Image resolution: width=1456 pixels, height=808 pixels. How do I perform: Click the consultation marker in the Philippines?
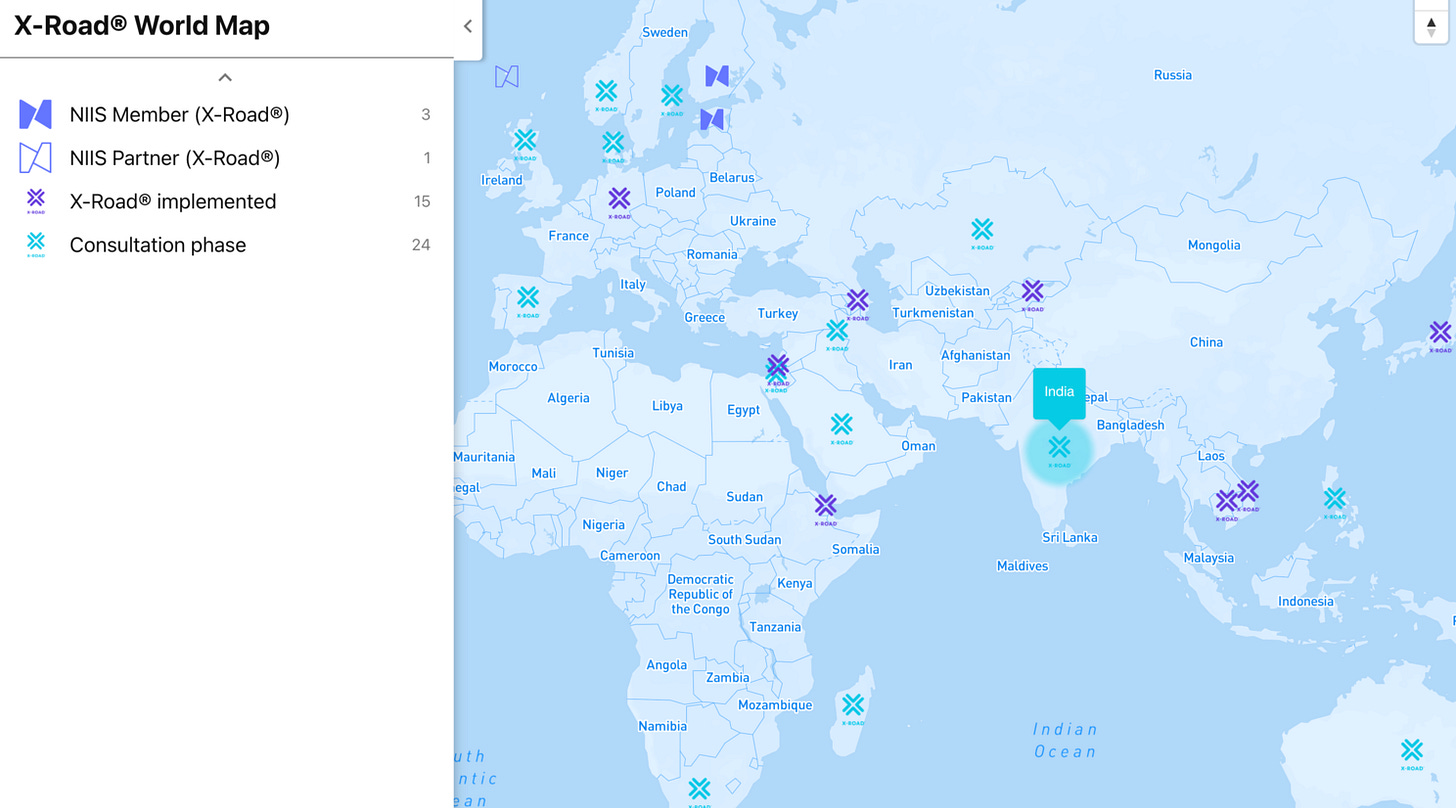click(x=1335, y=503)
